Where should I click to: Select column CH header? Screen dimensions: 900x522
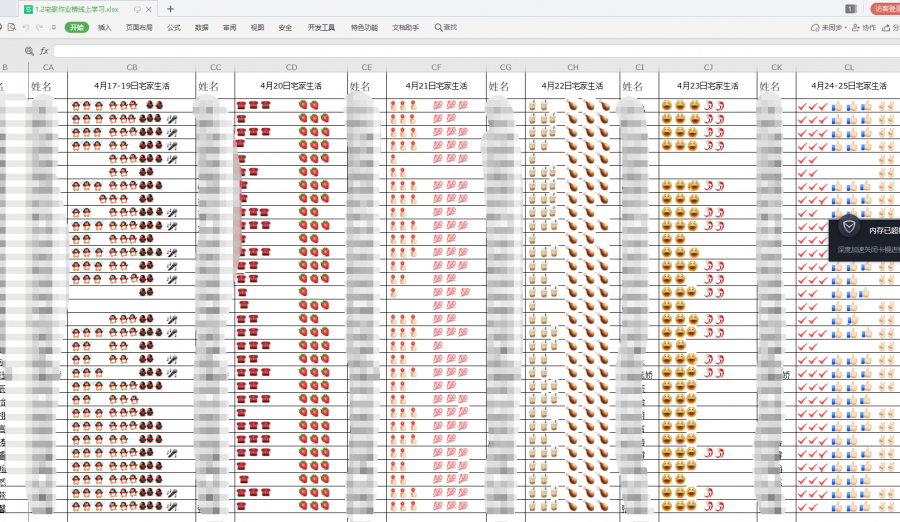(x=573, y=67)
